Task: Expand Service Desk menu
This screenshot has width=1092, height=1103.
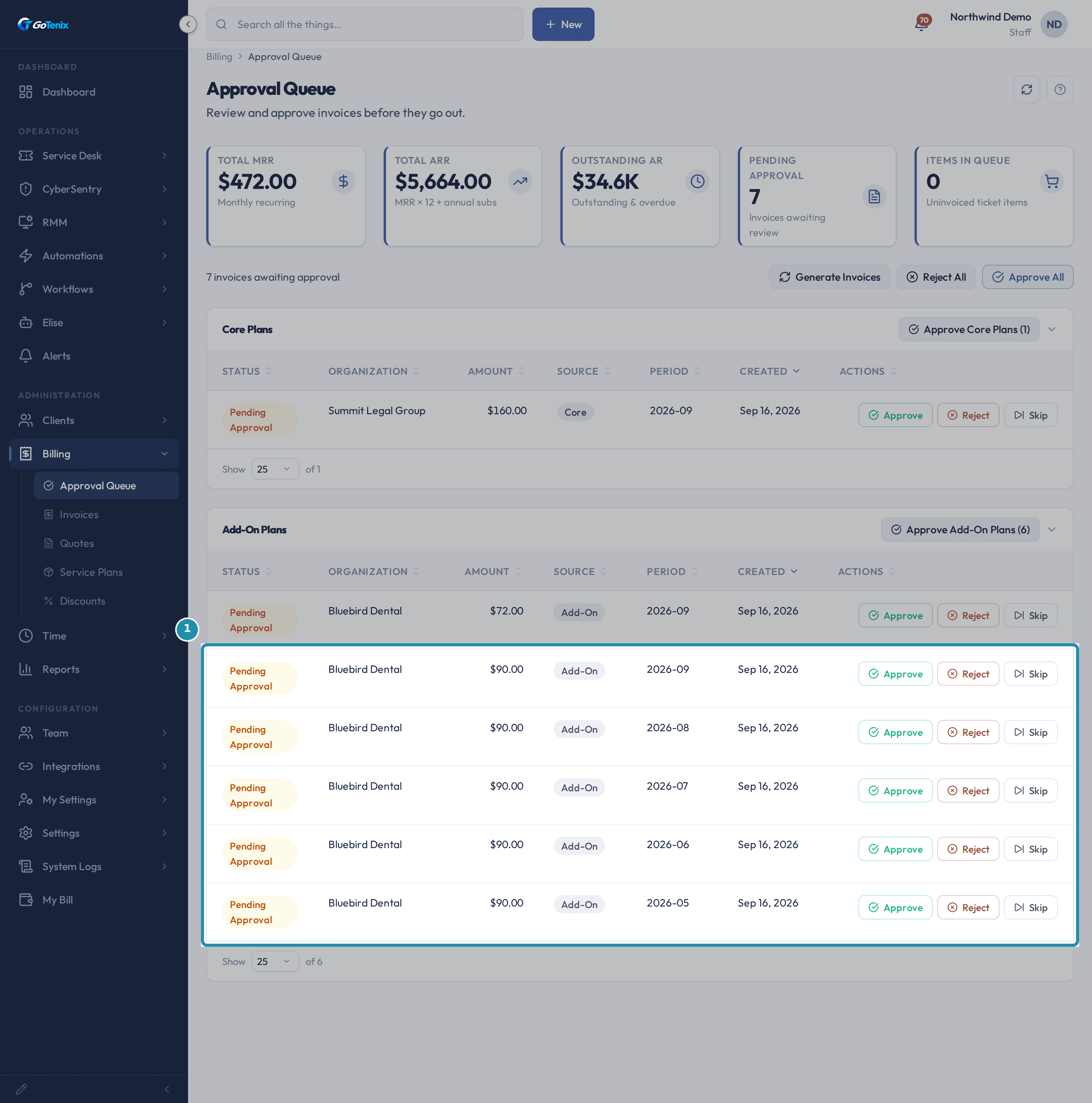Action: pos(94,156)
